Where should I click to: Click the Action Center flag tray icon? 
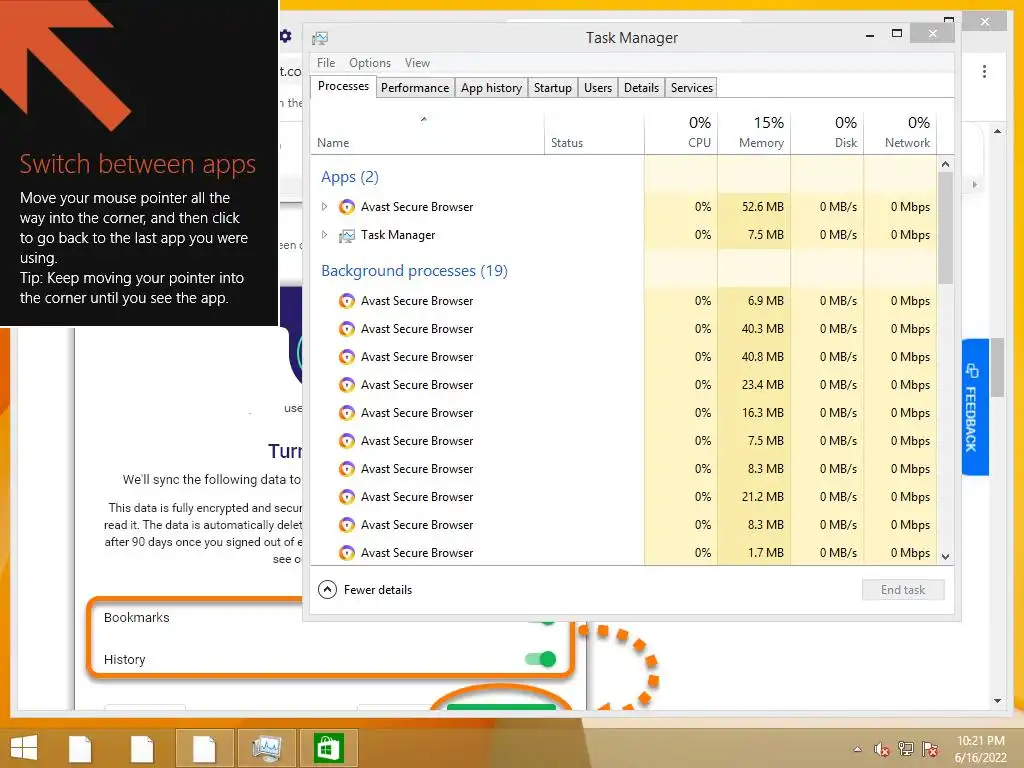(929, 748)
